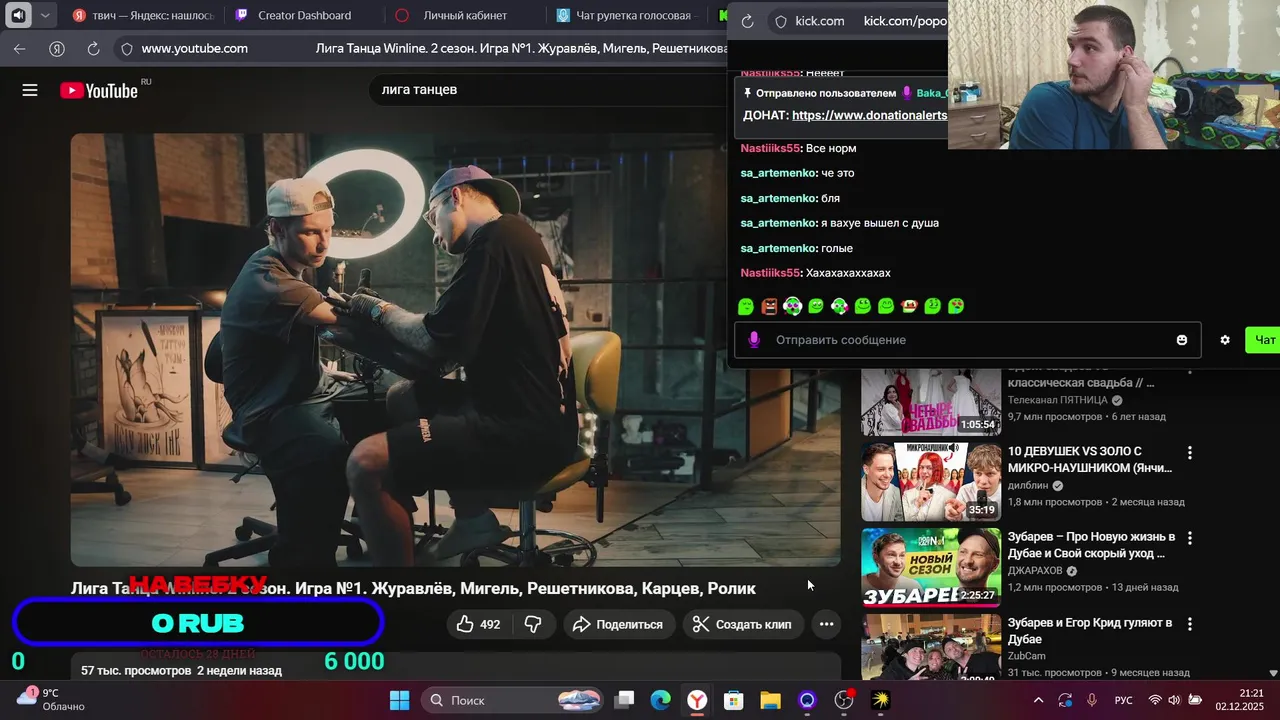The width and height of the screenshot is (1280, 720).
Task: Click the browser back arrow
Action: 20,48
